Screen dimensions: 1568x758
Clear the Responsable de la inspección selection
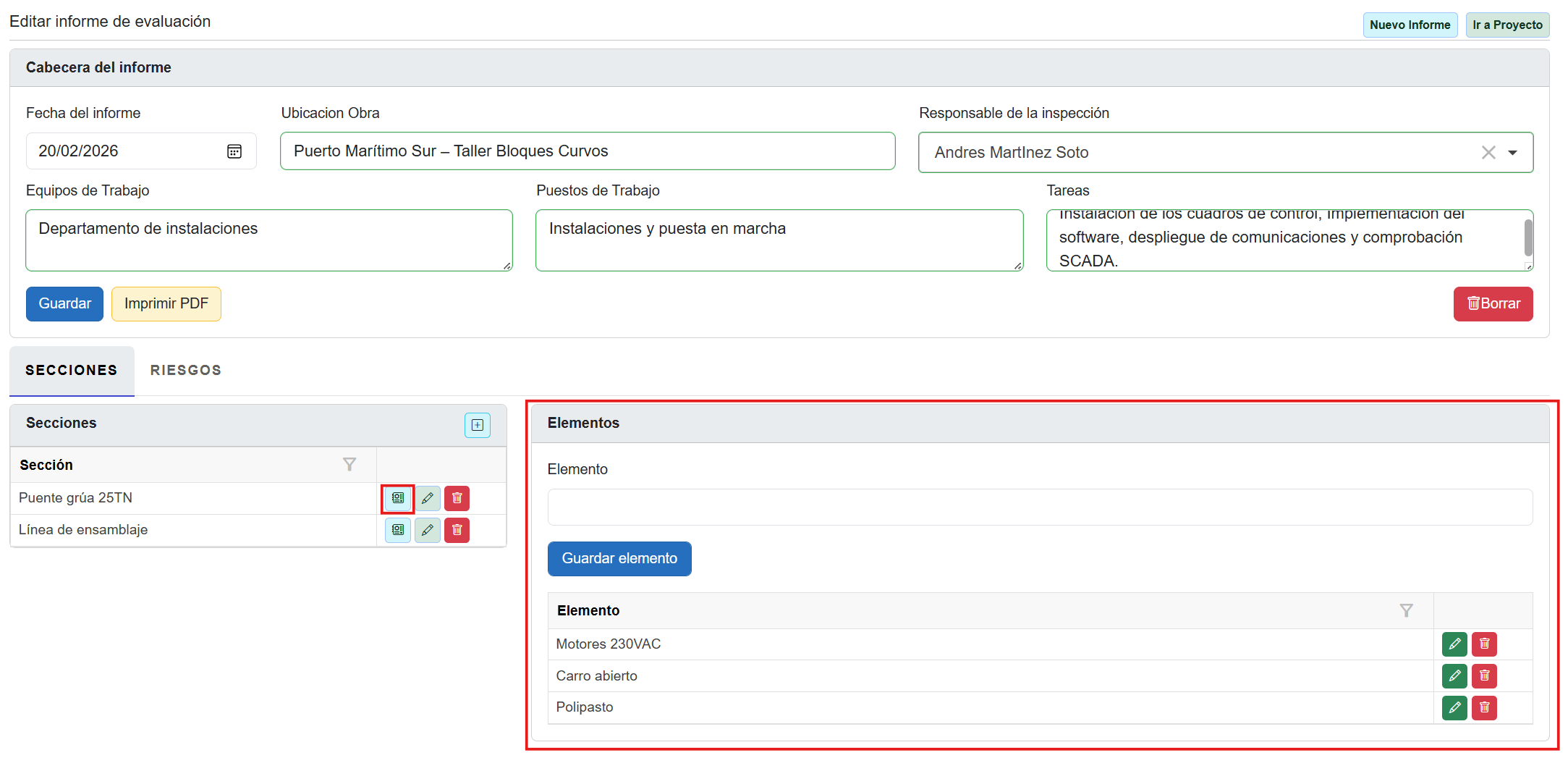(1488, 153)
